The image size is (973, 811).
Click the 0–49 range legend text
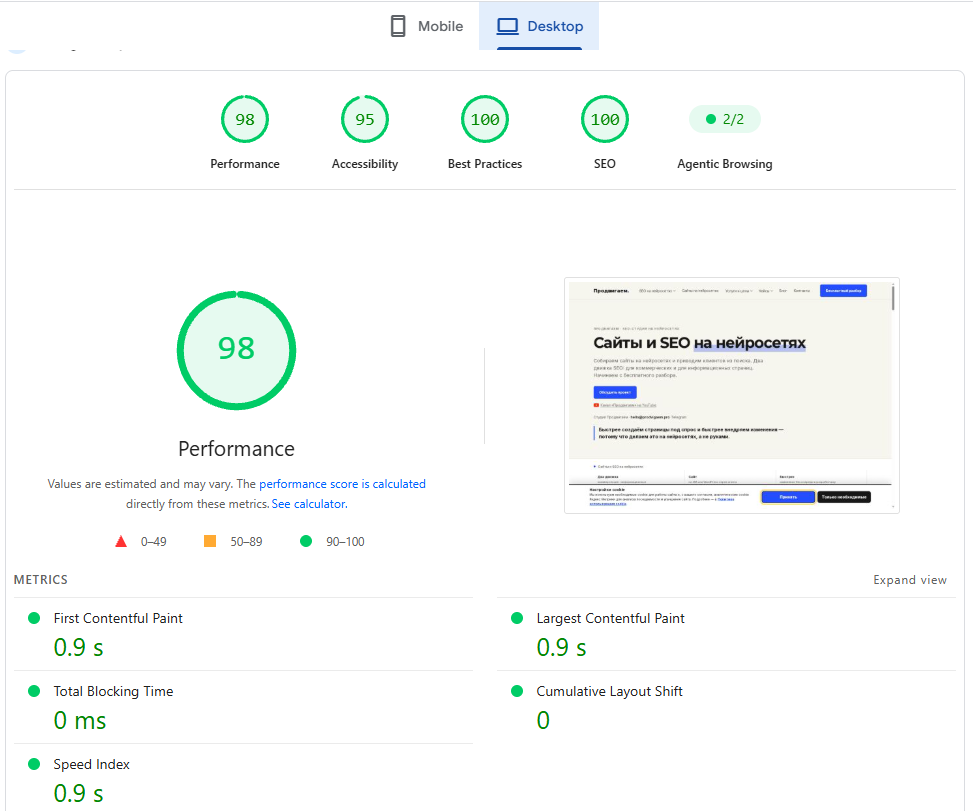(x=153, y=542)
